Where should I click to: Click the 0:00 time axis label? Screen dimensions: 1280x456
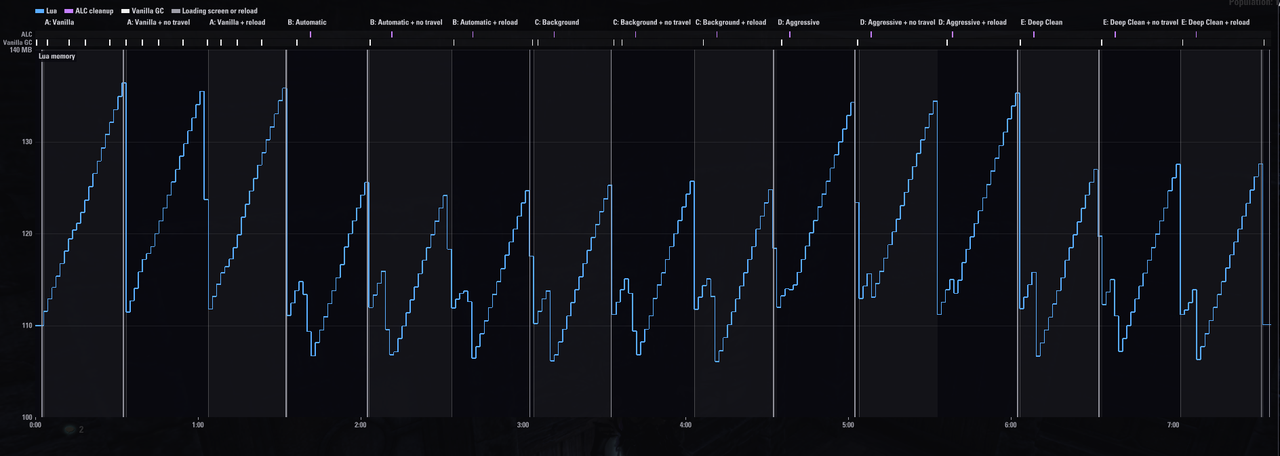click(x=36, y=425)
